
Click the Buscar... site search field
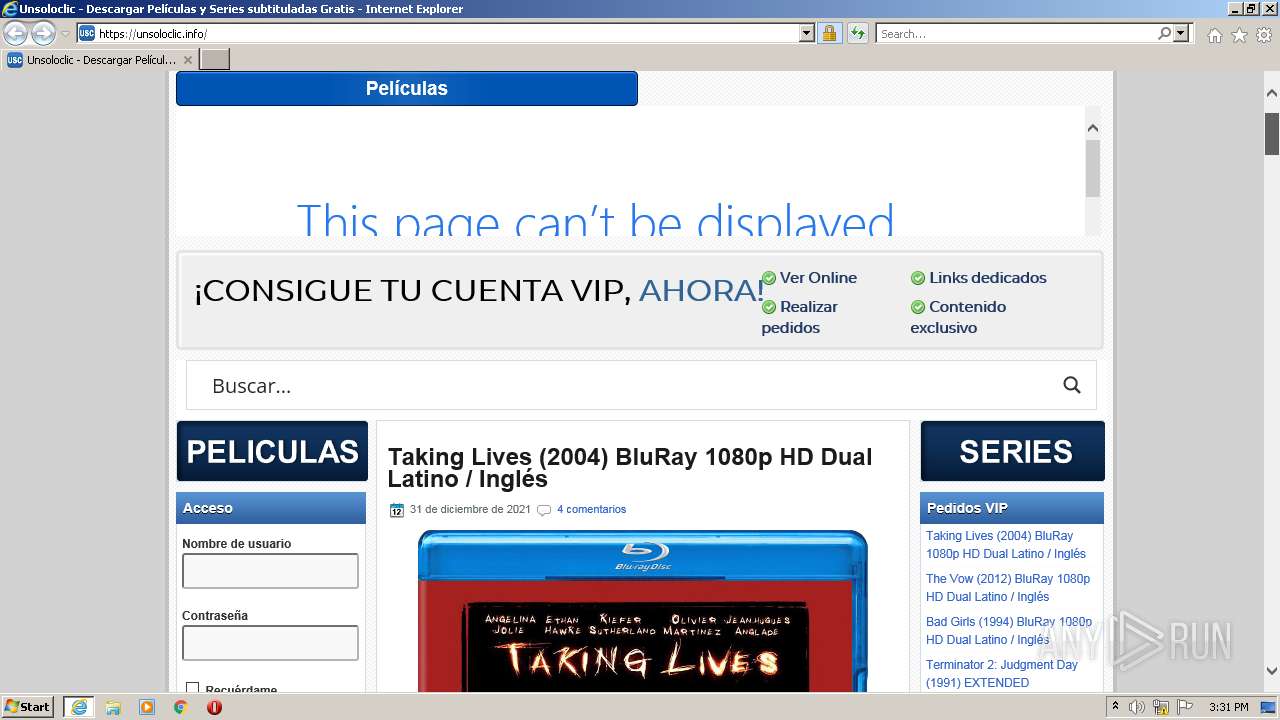620,386
